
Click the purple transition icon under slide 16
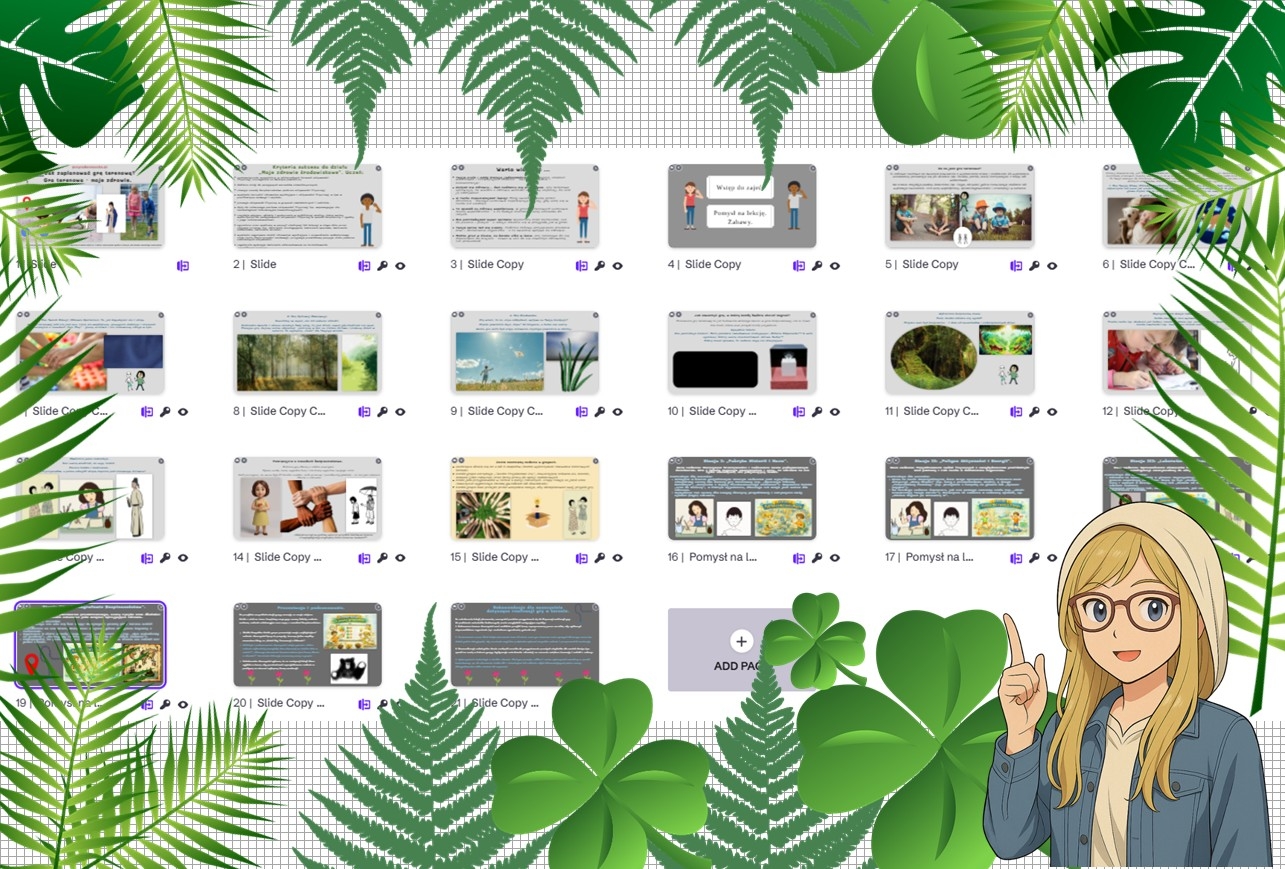click(x=799, y=558)
